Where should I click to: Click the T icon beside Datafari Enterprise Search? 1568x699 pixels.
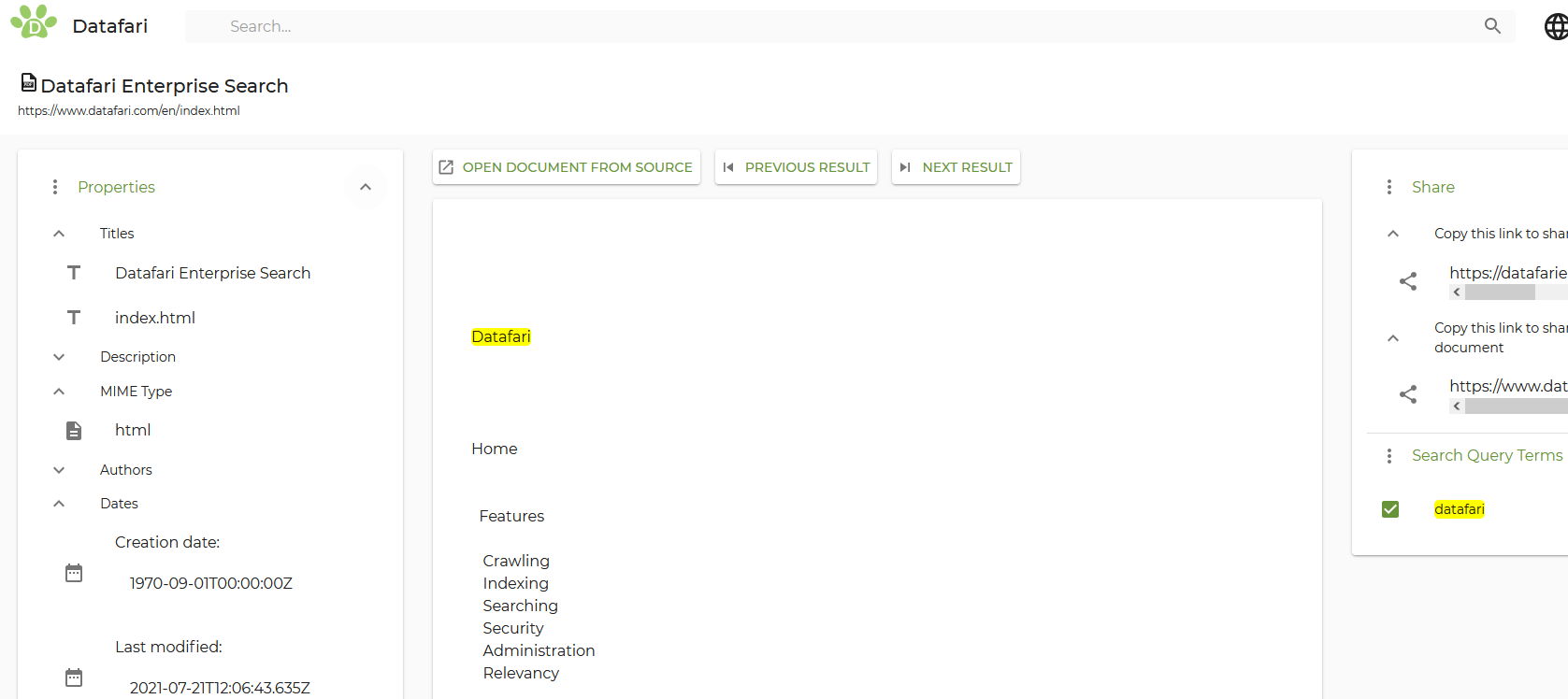[x=74, y=273]
